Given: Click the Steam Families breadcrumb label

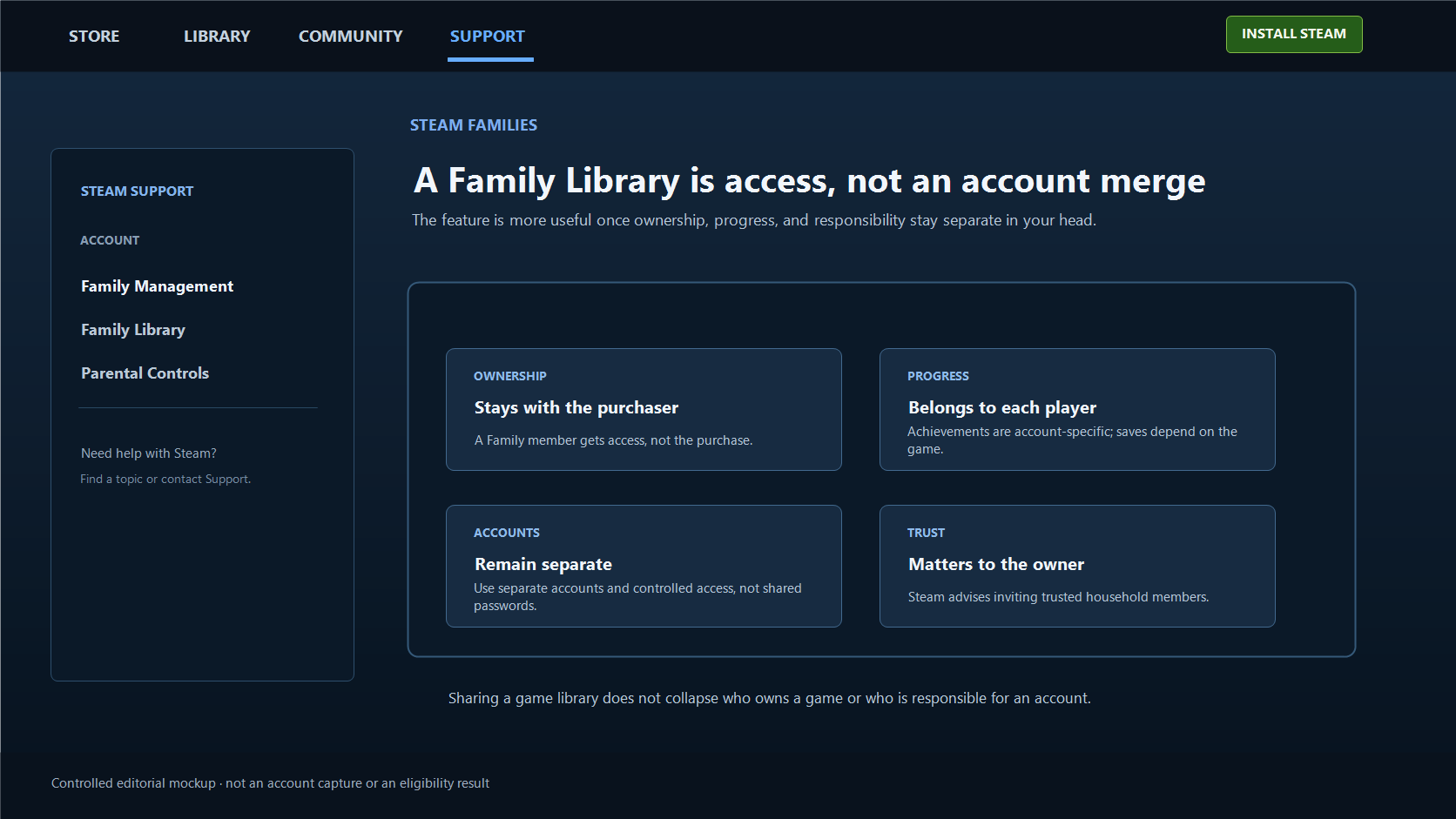Looking at the screenshot, I should point(474,125).
